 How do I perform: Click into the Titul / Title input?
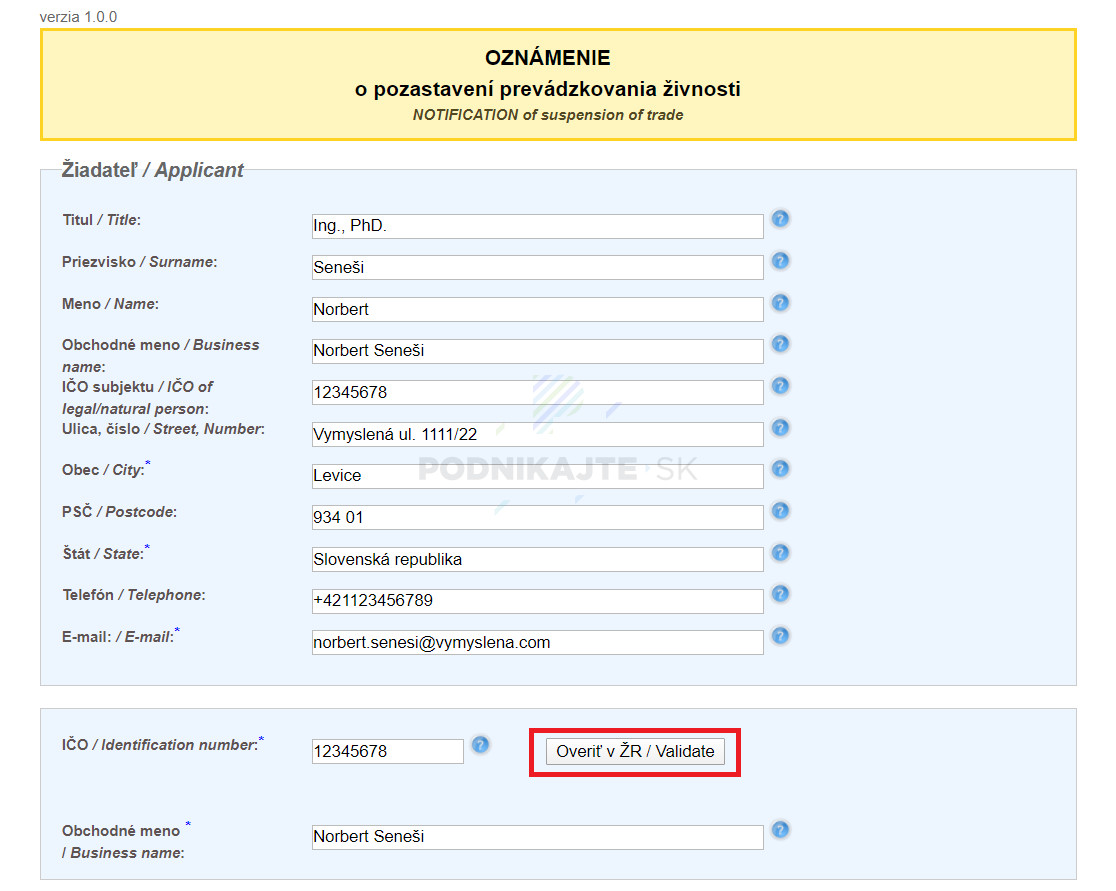point(537,226)
